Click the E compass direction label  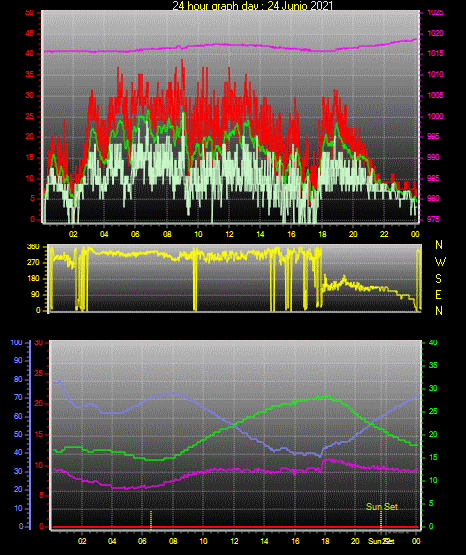point(438,295)
